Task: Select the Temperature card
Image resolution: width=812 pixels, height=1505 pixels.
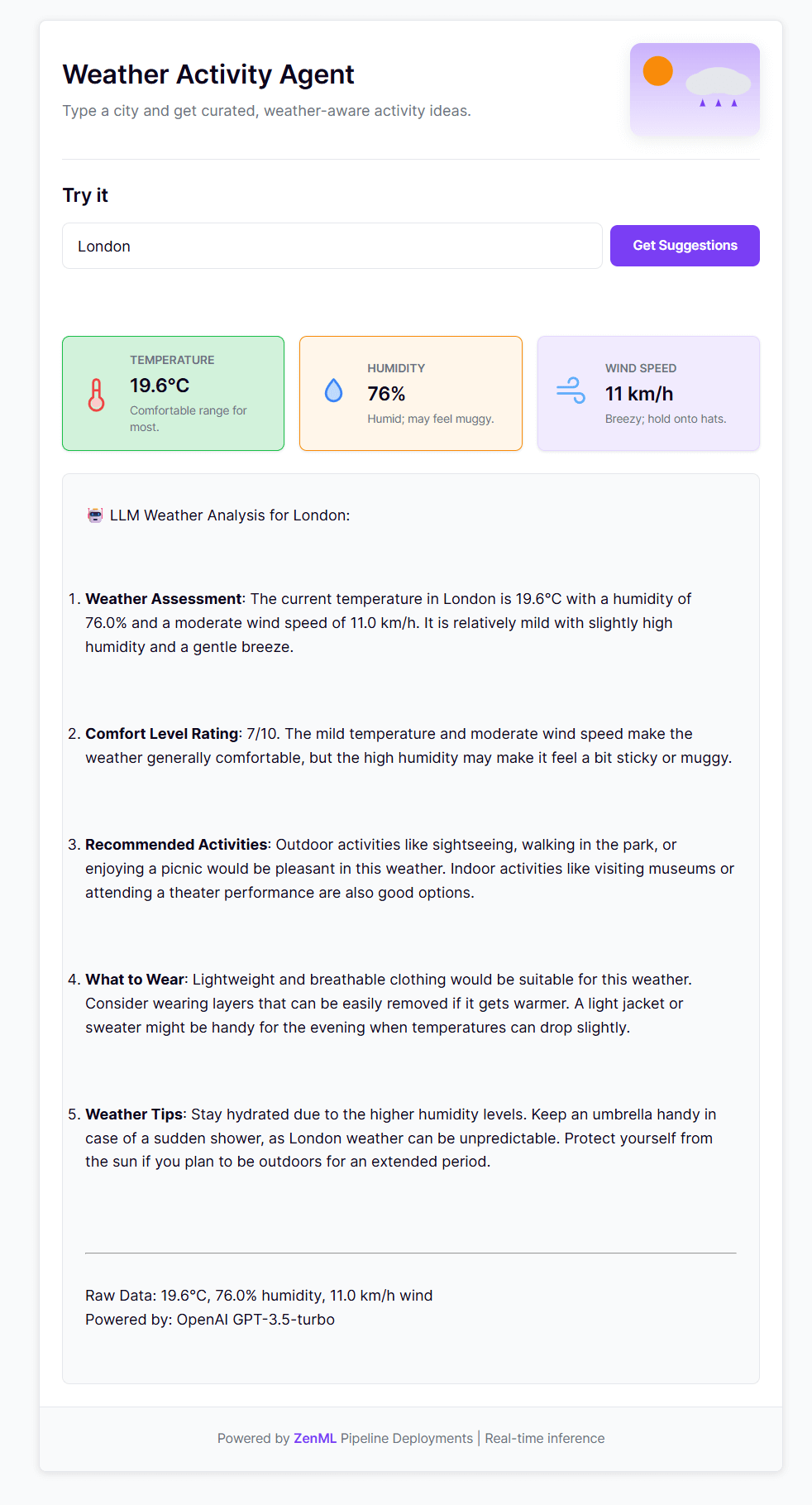Action: coord(173,393)
